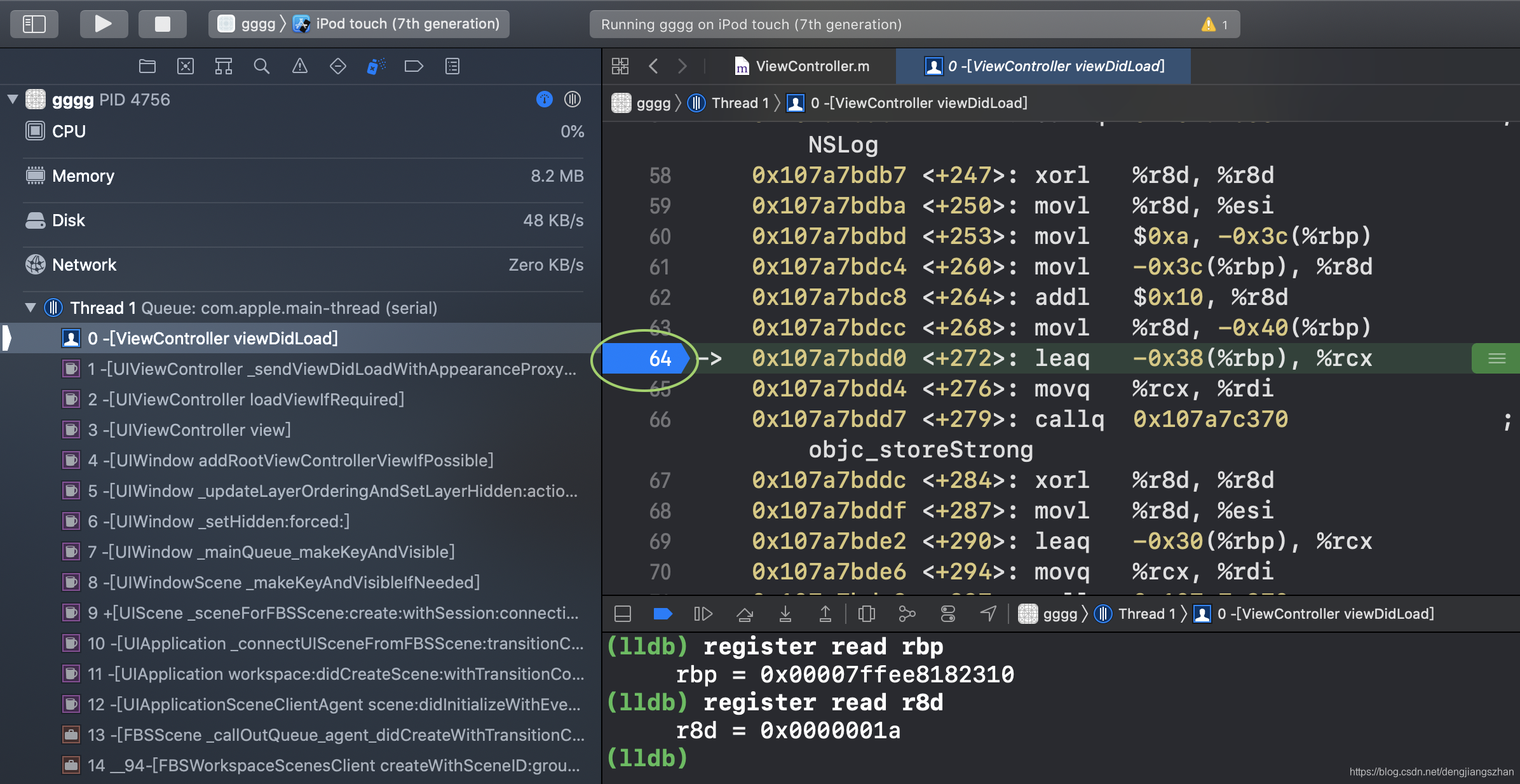
Task: Open the Project navigator folder icon
Action: (x=147, y=66)
